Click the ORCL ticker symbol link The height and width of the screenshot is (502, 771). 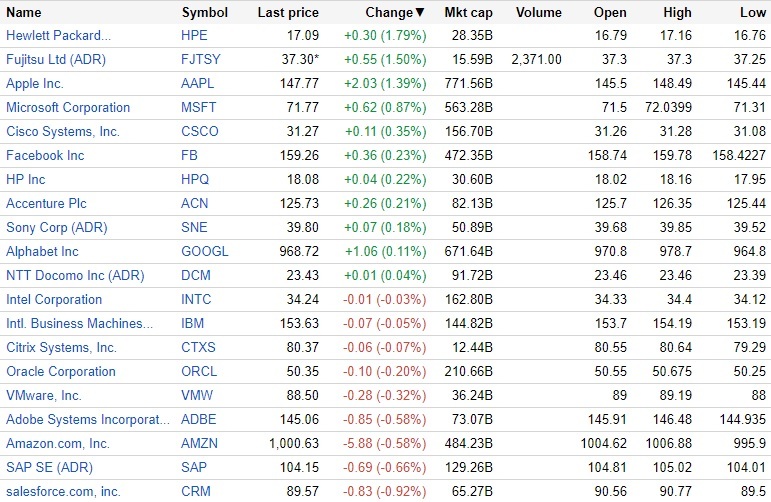(199, 372)
